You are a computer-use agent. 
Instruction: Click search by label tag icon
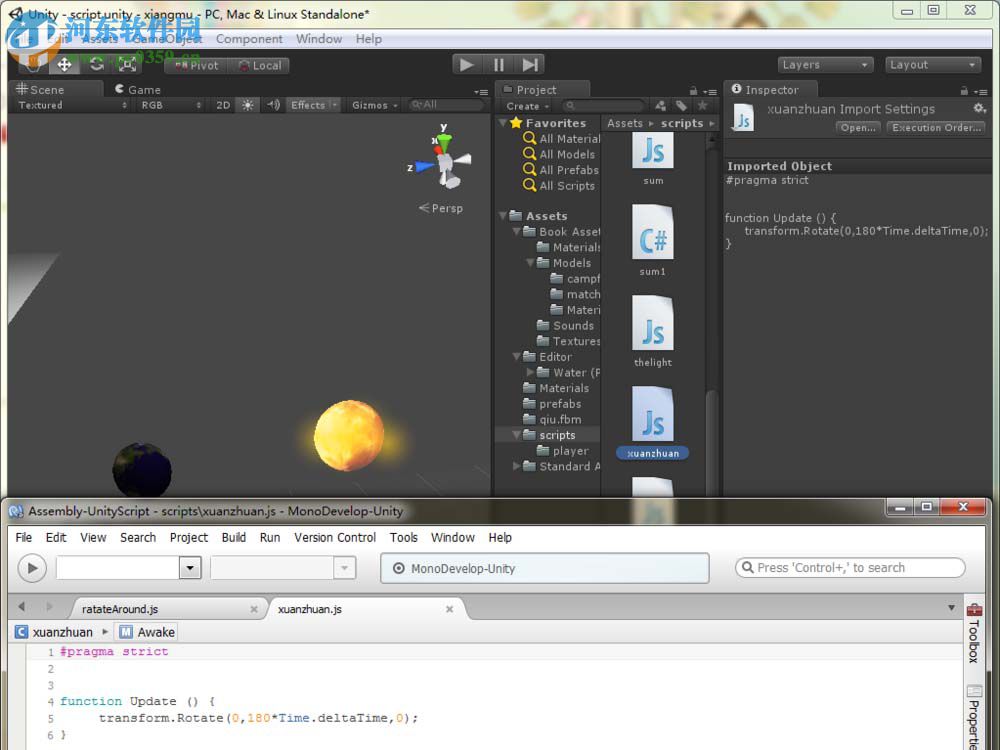(681, 105)
